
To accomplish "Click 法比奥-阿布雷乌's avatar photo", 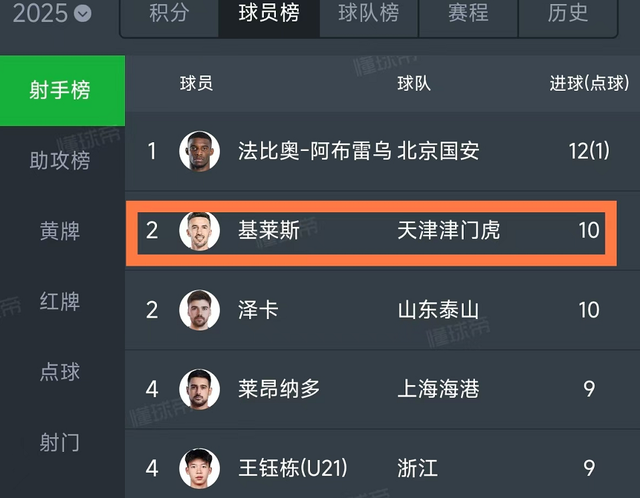I will click(200, 151).
